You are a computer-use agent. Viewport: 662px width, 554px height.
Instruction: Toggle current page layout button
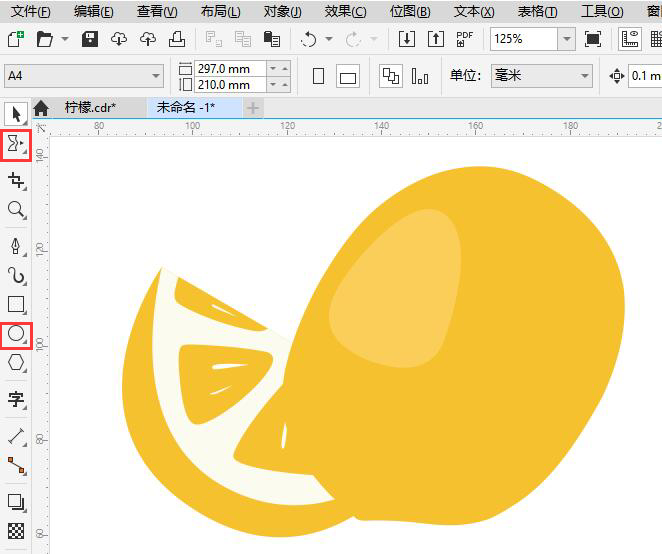tap(420, 76)
